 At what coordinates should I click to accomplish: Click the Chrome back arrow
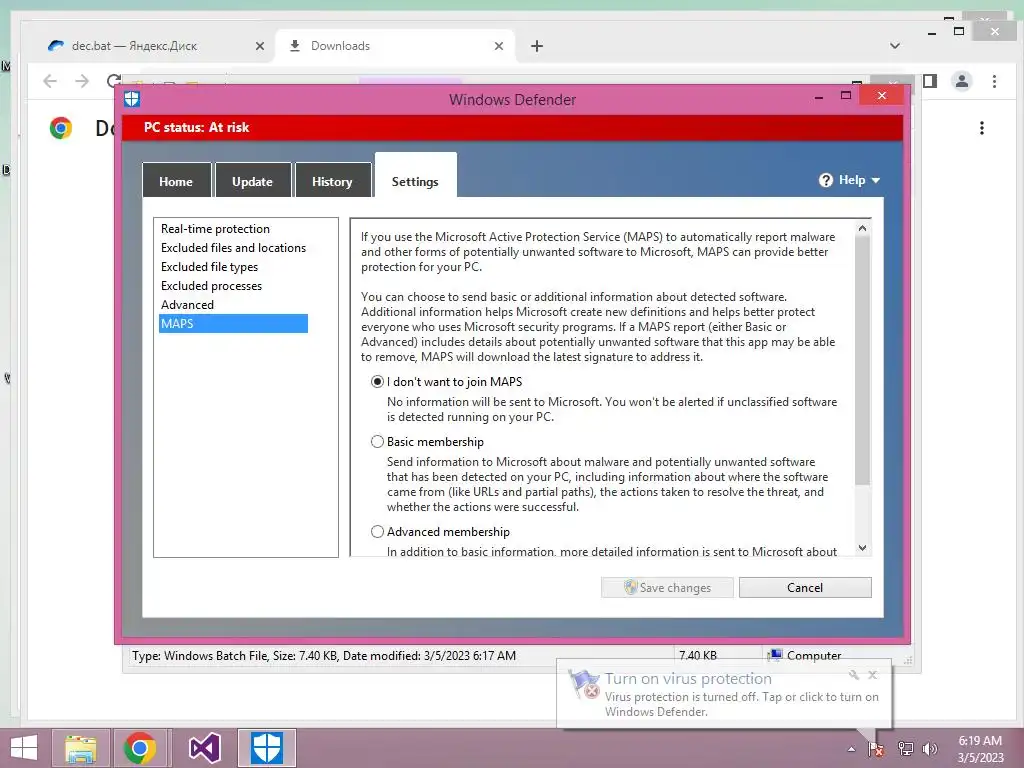pyautogui.click(x=50, y=81)
